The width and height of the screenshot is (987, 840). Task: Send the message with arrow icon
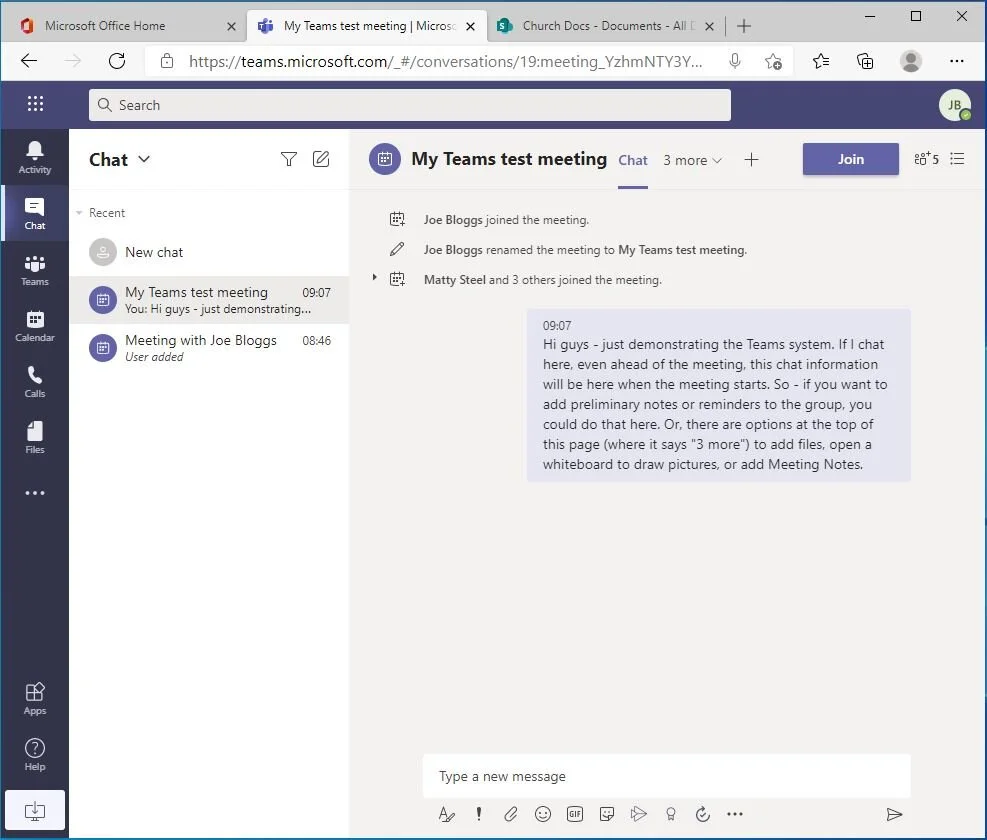coord(894,814)
